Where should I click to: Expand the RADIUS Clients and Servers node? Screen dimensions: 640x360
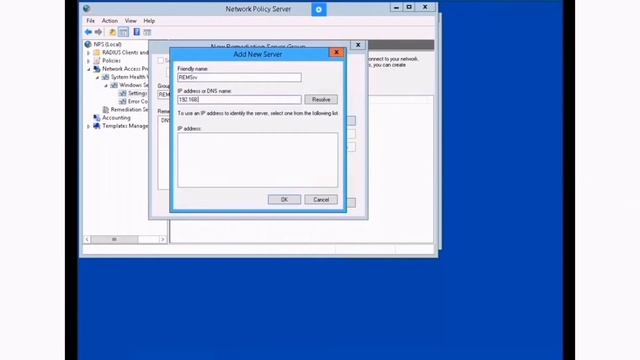(89, 53)
